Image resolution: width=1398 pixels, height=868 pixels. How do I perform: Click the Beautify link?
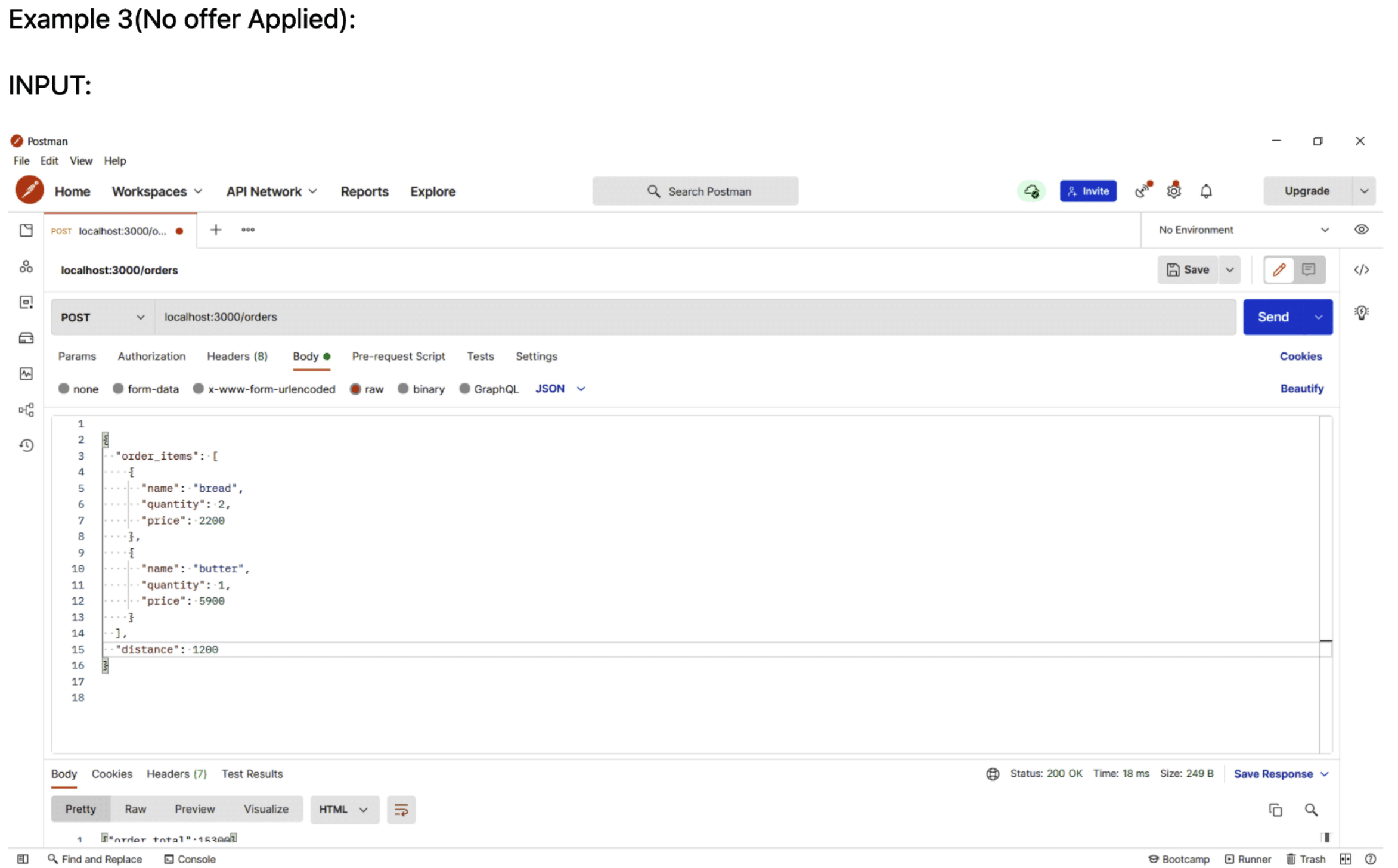tap(1301, 388)
